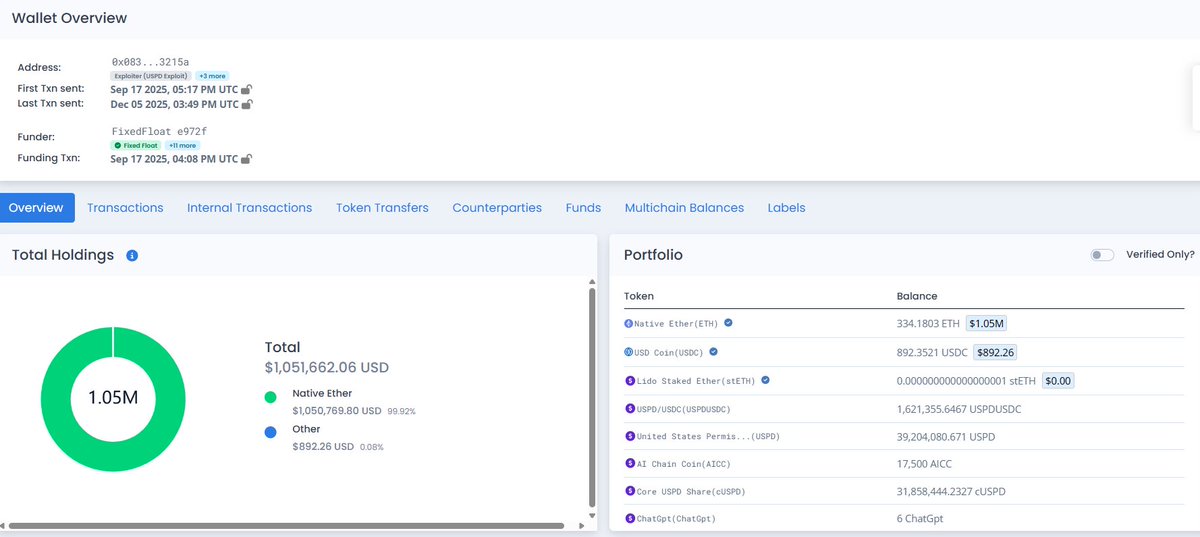Click verified checkmark next to USD Coin
Image resolution: width=1200 pixels, height=537 pixels.
click(x=713, y=352)
